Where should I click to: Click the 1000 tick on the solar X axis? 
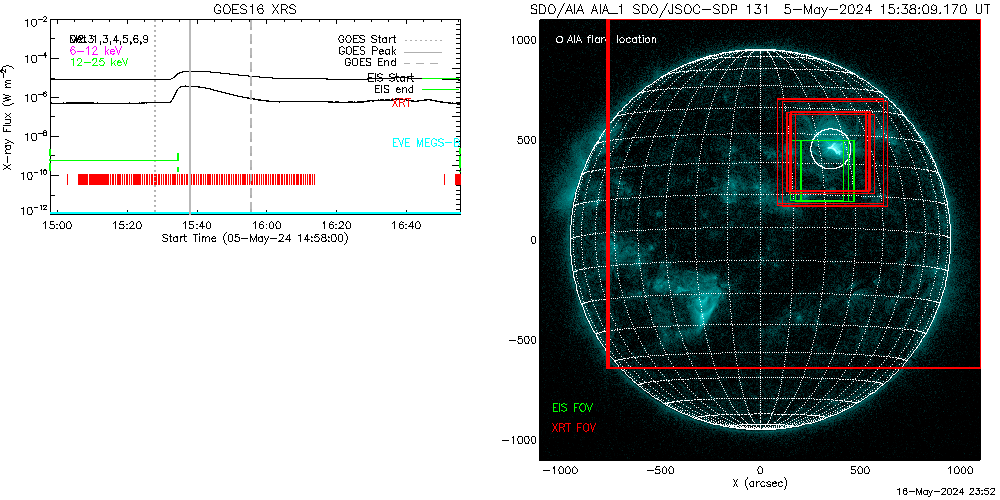click(x=960, y=471)
